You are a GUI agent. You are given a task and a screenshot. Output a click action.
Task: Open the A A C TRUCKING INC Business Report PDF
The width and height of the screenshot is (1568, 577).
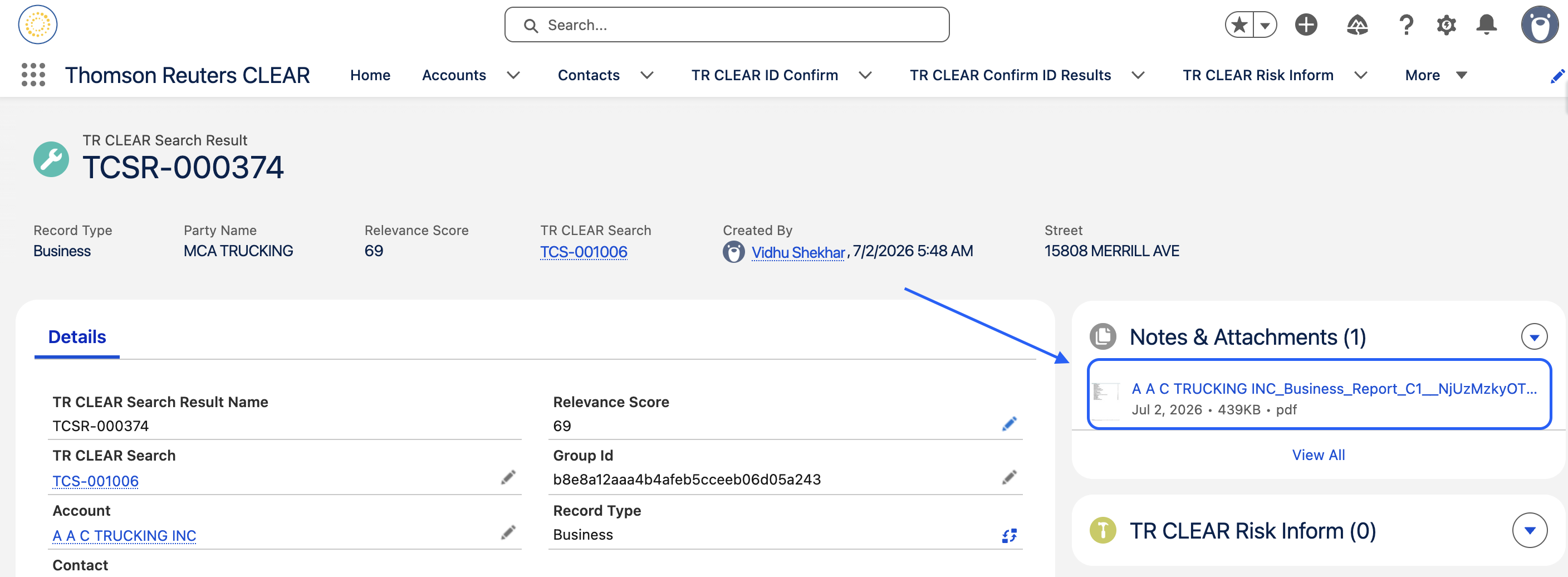[1334, 389]
